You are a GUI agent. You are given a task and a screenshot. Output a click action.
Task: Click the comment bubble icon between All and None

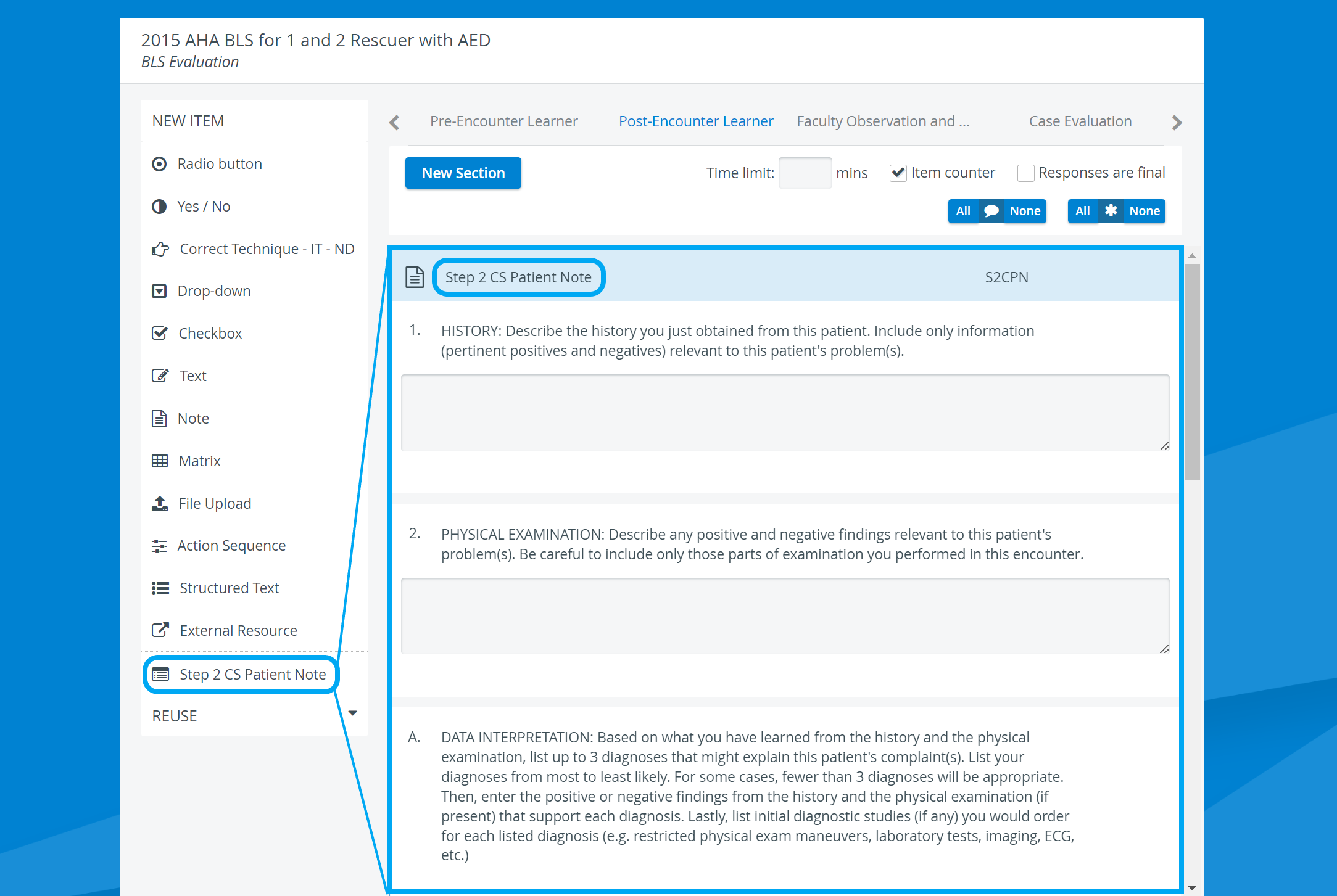click(x=991, y=211)
